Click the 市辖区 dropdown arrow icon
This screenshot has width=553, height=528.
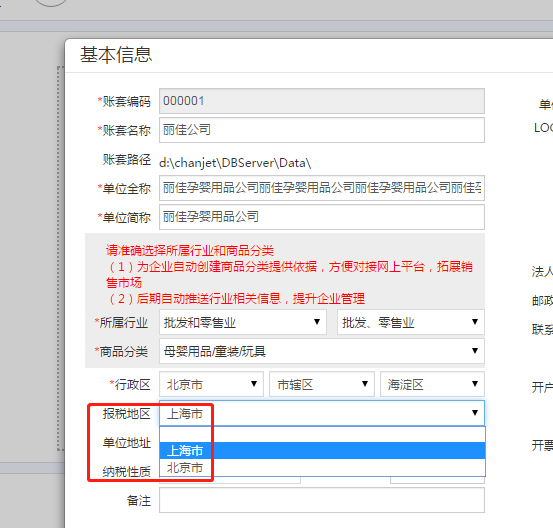pyautogui.click(x=365, y=384)
